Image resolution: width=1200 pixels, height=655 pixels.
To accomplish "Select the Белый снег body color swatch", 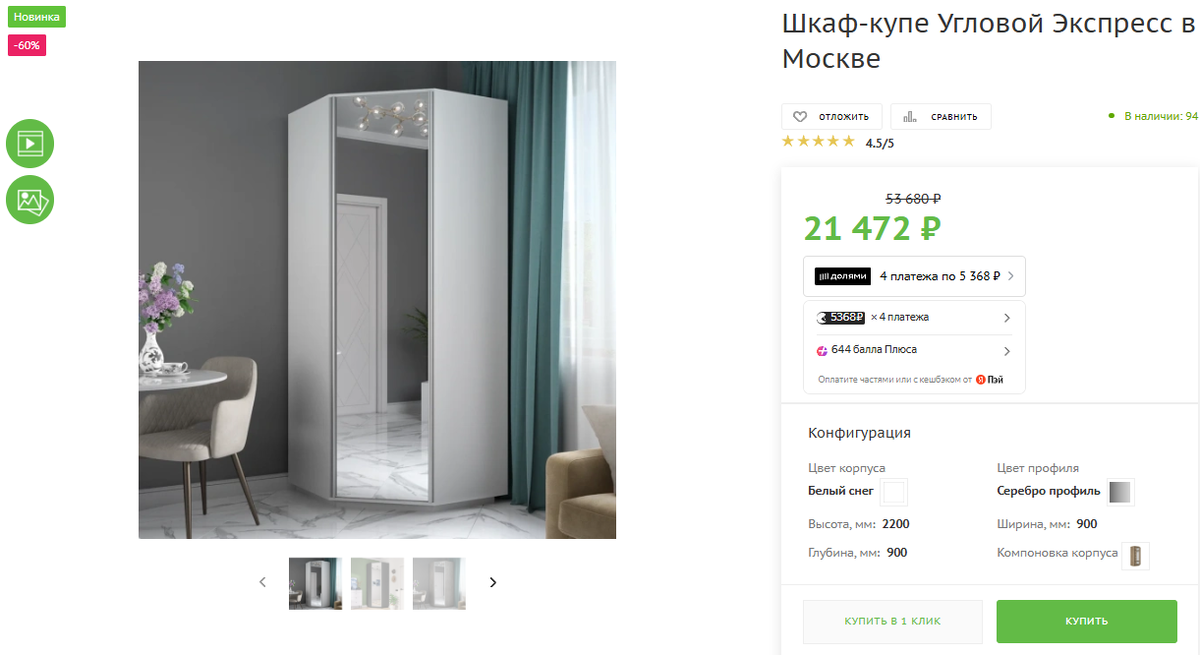I will [x=894, y=492].
